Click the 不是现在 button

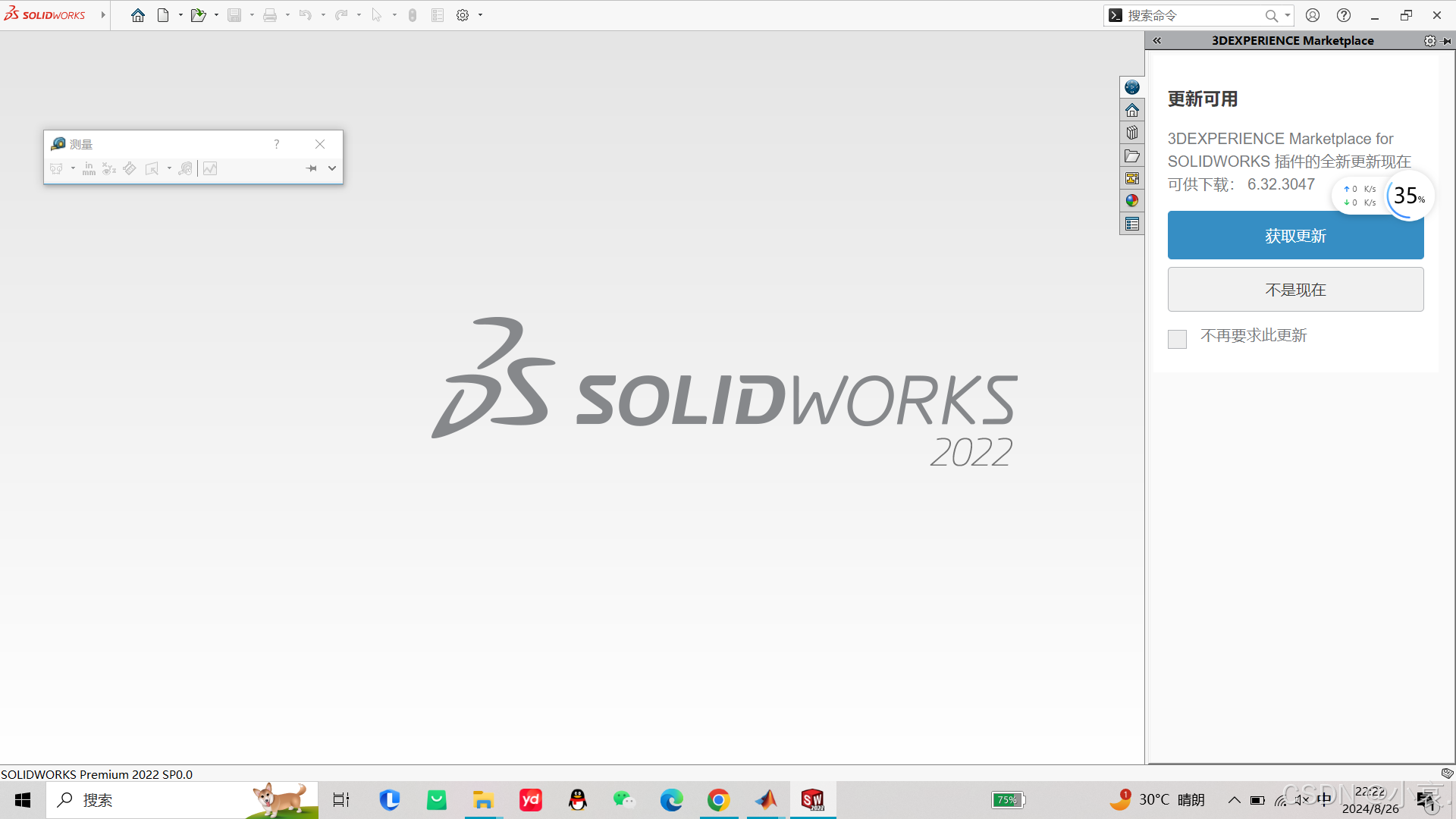coord(1295,290)
